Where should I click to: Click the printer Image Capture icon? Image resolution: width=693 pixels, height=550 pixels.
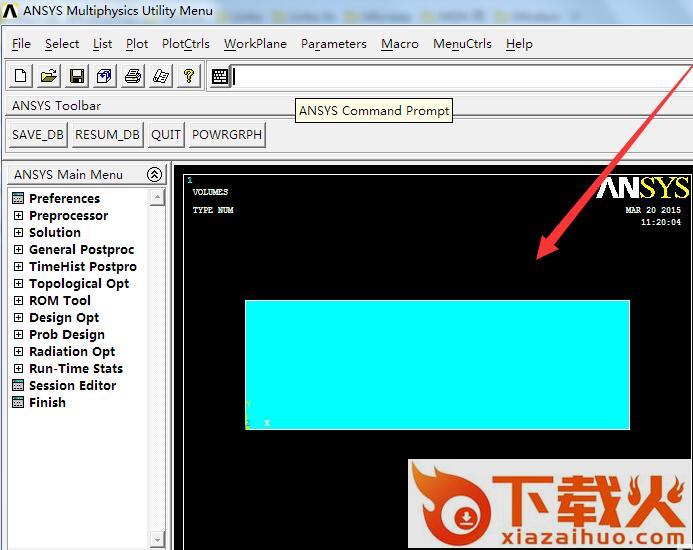133,76
